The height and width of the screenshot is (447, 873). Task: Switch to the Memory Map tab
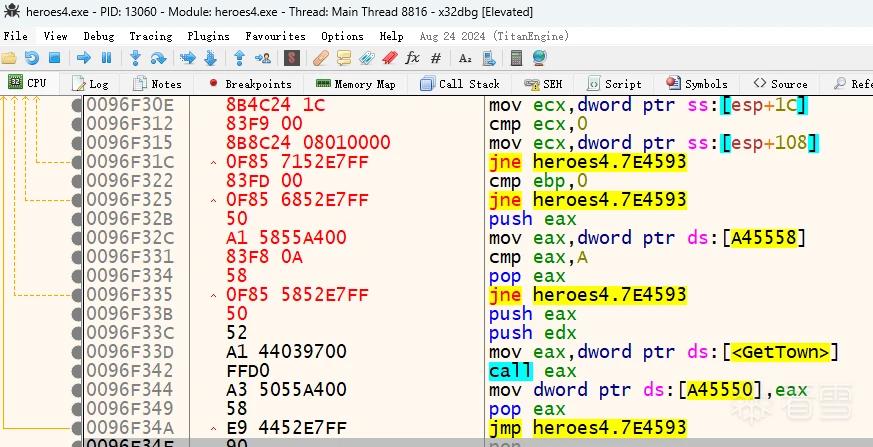point(355,84)
